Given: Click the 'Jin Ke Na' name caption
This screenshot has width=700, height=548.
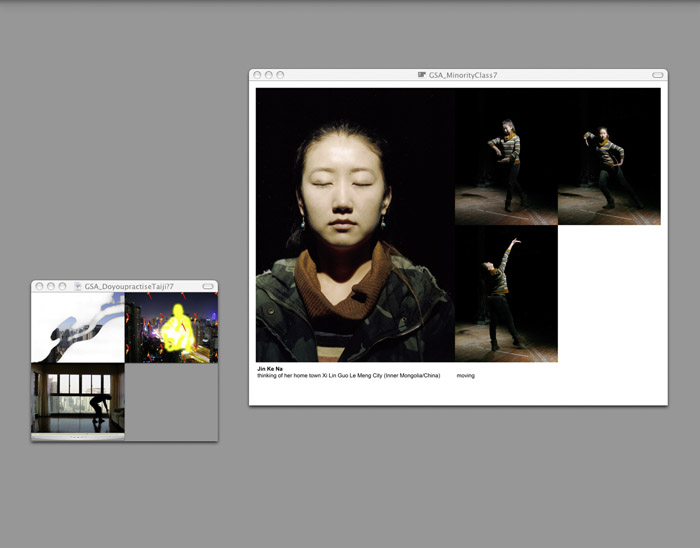Looking at the screenshot, I should click(269, 369).
